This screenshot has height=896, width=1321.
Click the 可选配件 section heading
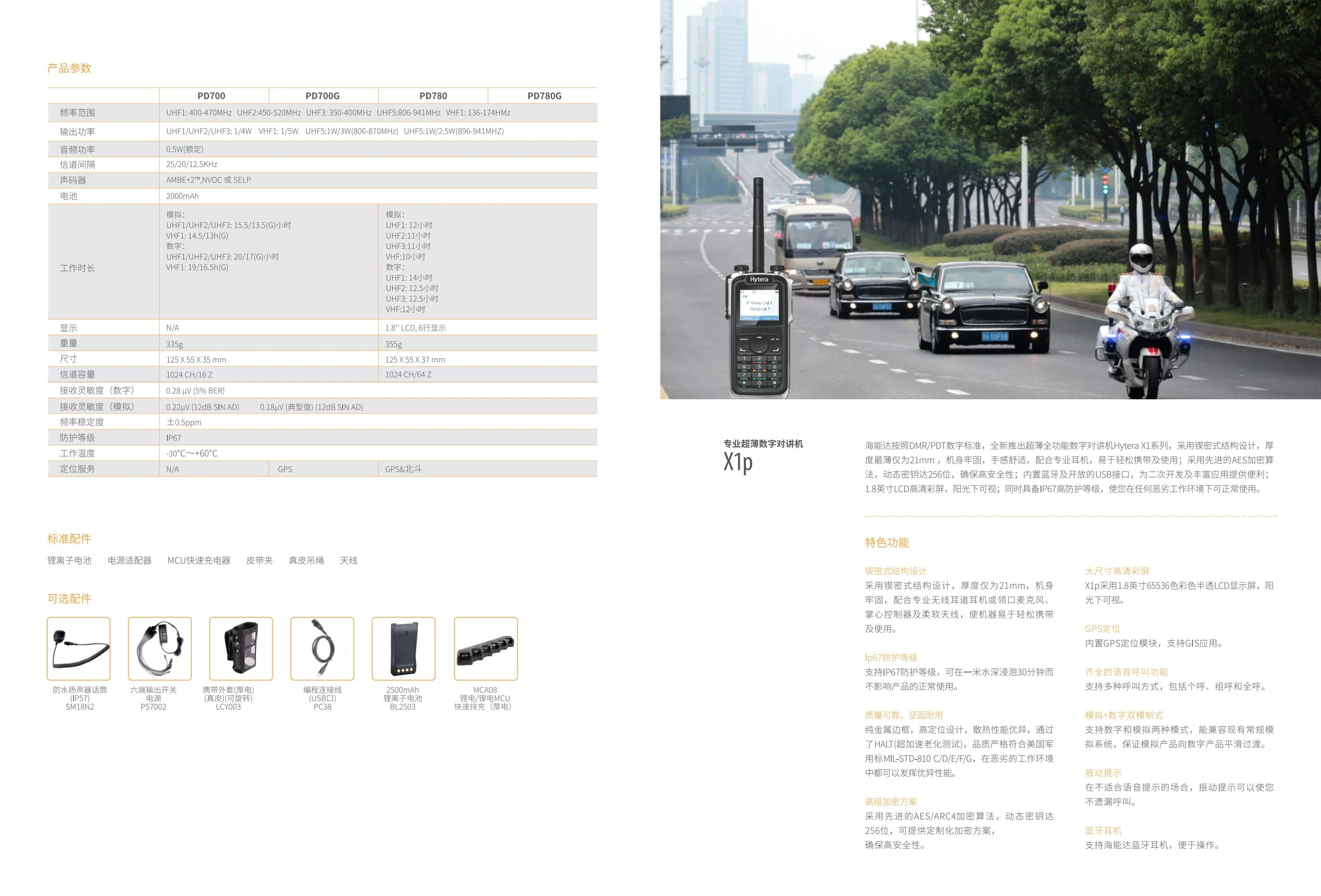pos(70,598)
